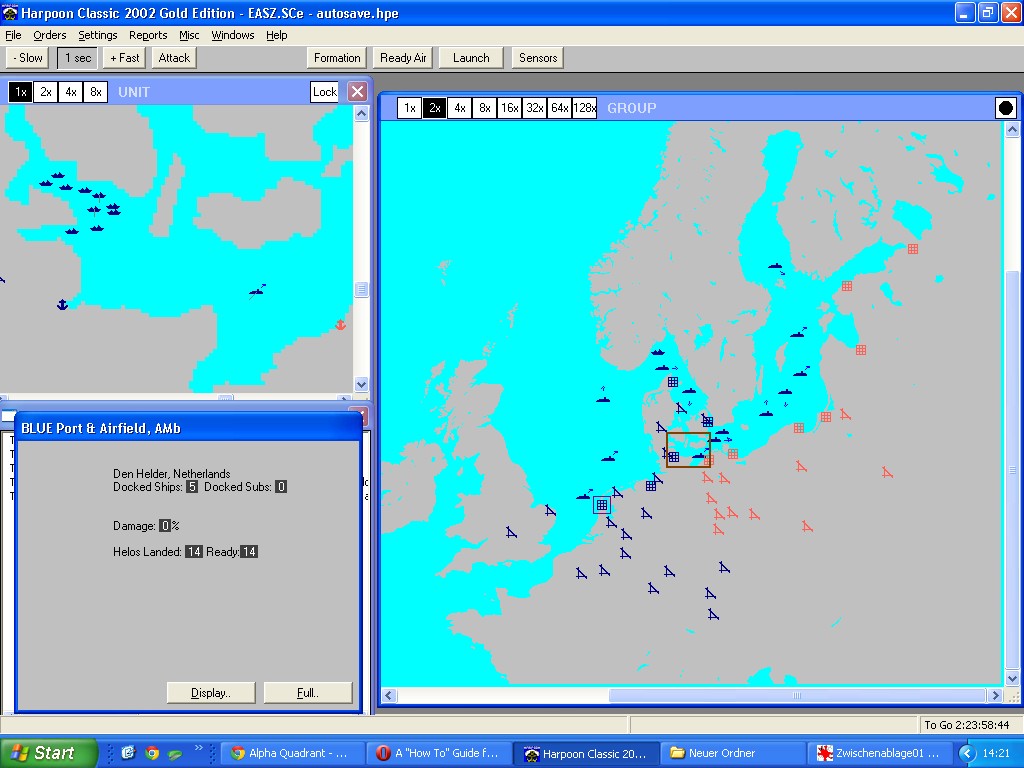Click the Attack toolbar button
The image size is (1024, 768).
pyautogui.click(x=174, y=58)
